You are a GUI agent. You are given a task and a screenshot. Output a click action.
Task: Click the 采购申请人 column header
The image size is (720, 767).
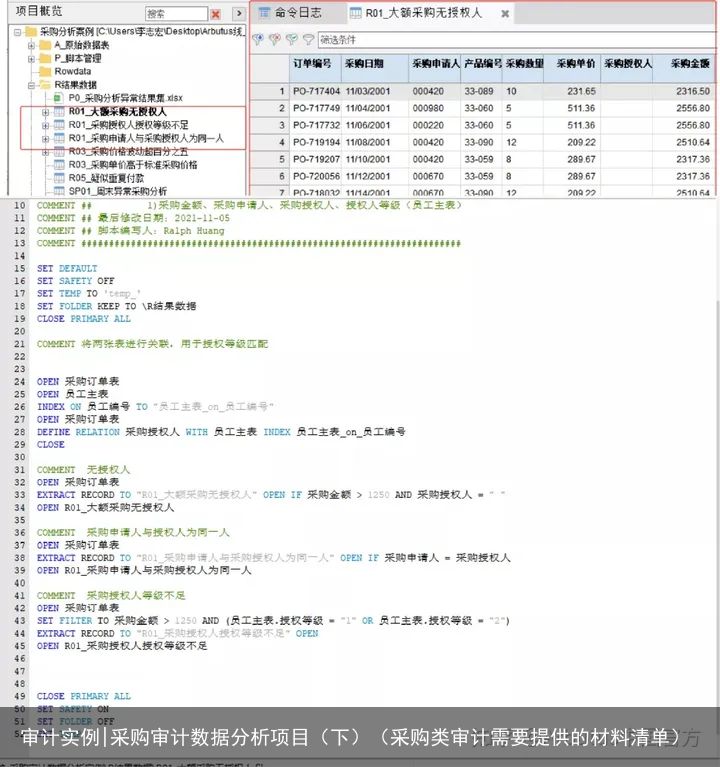(x=434, y=68)
